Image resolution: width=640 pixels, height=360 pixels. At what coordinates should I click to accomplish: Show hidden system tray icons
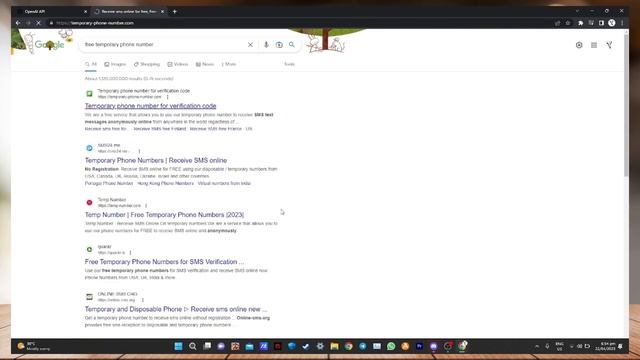pos(537,346)
